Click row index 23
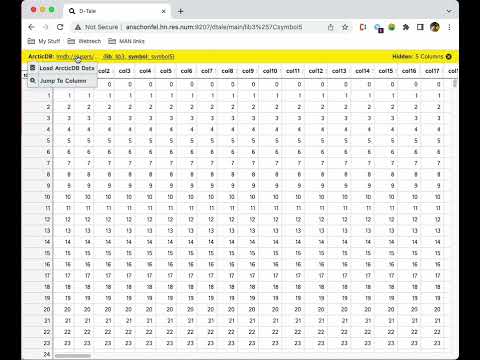The width and height of the screenshot is (480, 360). (47, 343)
